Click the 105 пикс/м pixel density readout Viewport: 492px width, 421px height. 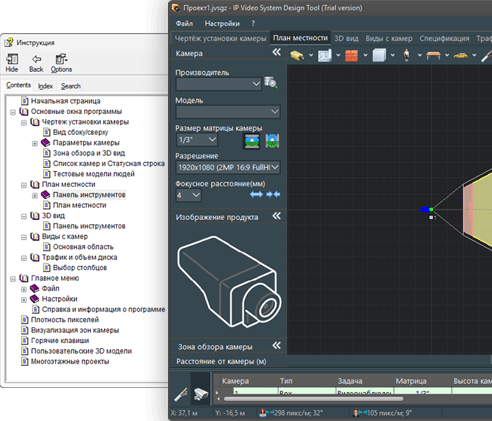pos(384,413)
